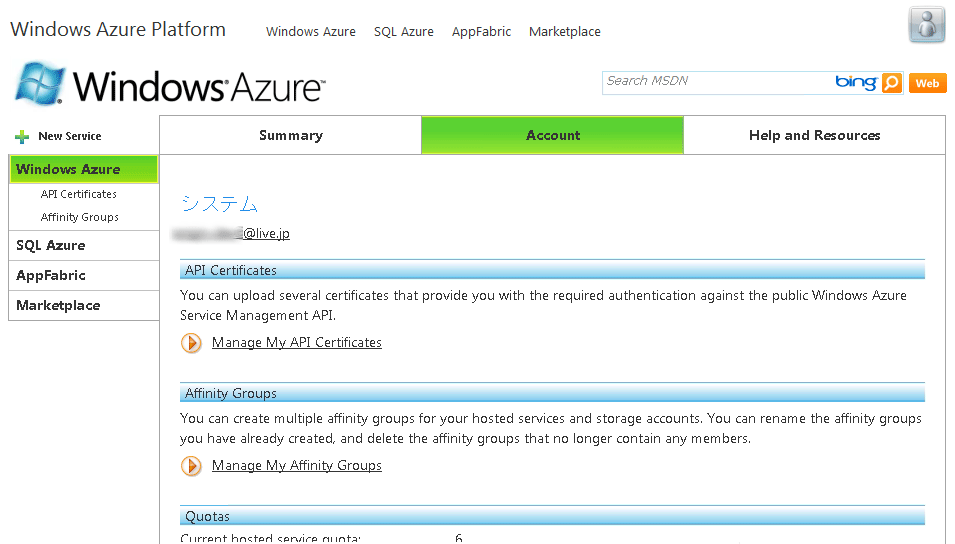Open the Help and Resources tab
This screenshot has height=544, width=955.
click(x=814, y=135)
